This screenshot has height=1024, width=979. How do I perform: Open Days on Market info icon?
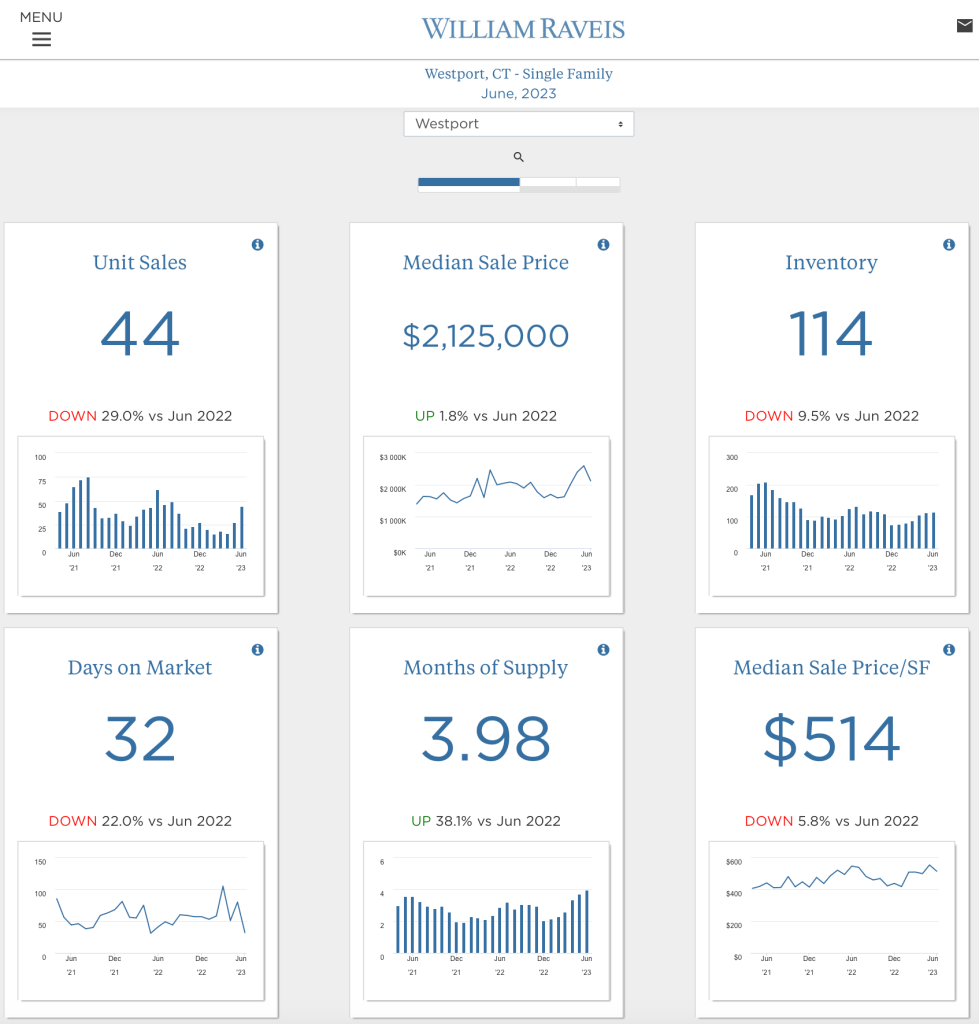pyautogui.click(x=257, y=650)
